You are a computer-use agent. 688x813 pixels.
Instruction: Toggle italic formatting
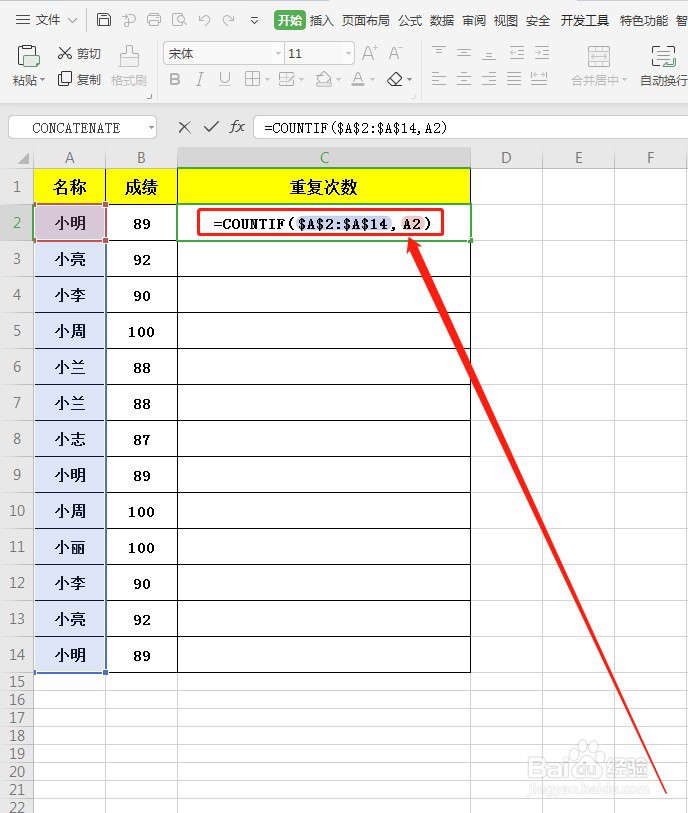[199, 79]
